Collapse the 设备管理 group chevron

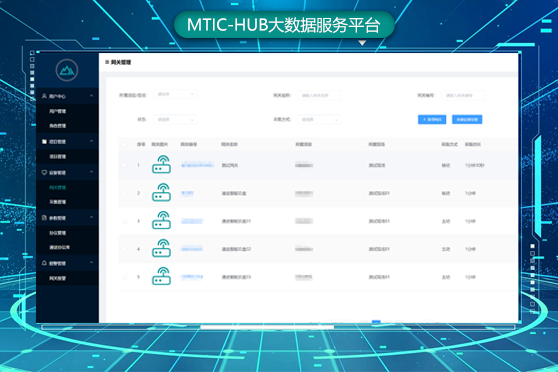click(x=91, y=172)
